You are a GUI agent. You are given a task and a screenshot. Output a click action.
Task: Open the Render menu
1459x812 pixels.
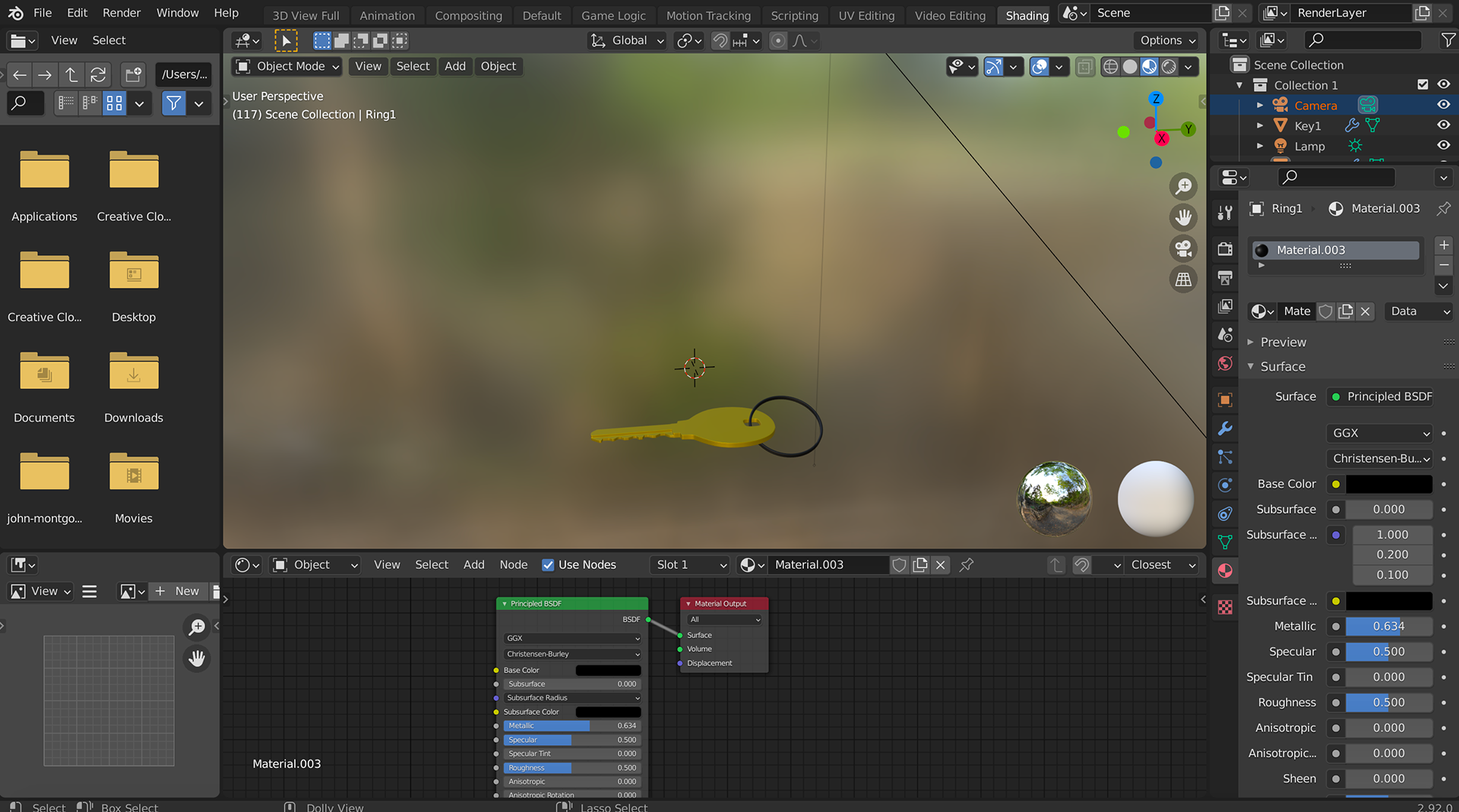tap(122, 13)
